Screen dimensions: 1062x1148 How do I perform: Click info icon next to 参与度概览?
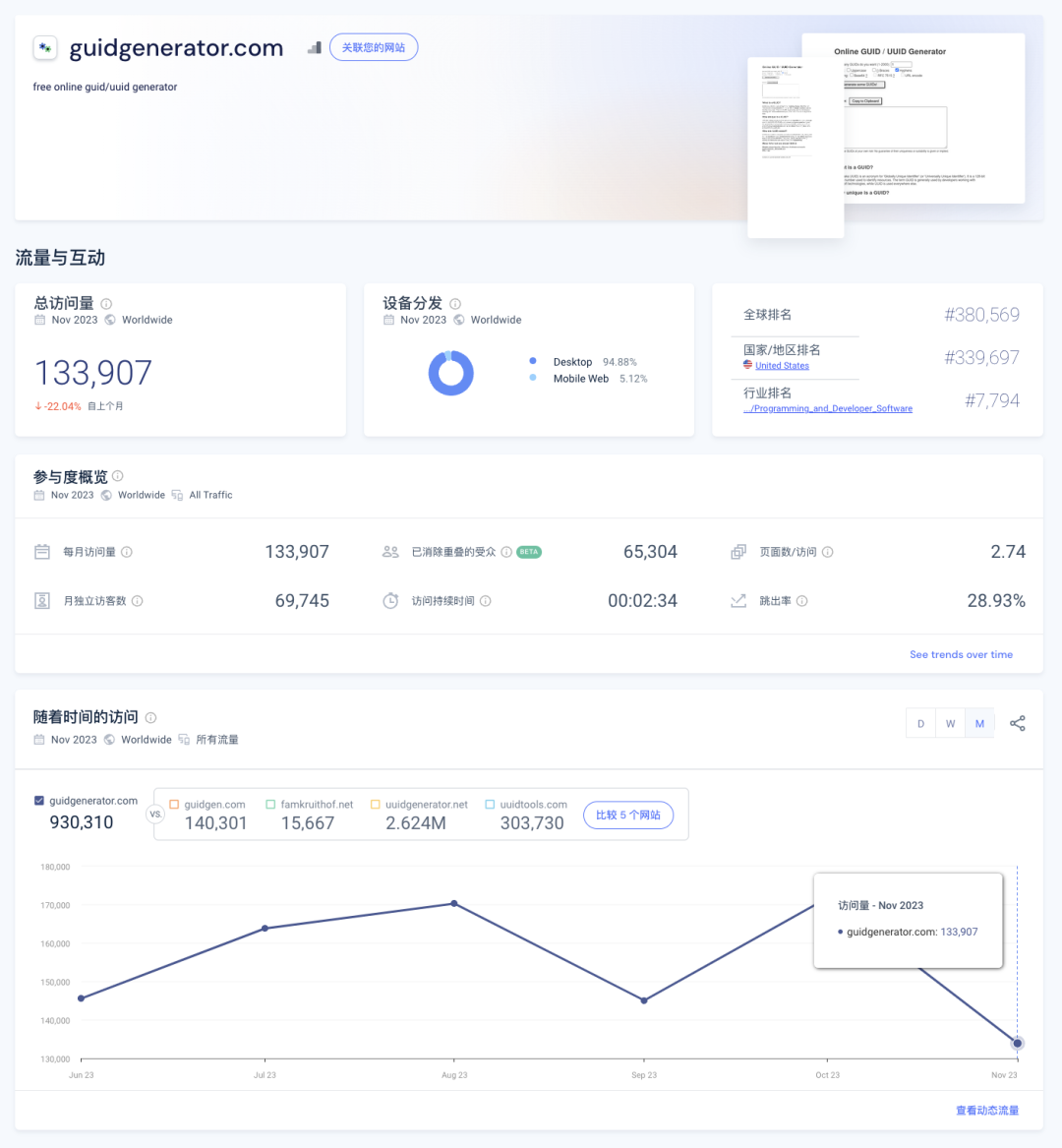tap(118, 476)
